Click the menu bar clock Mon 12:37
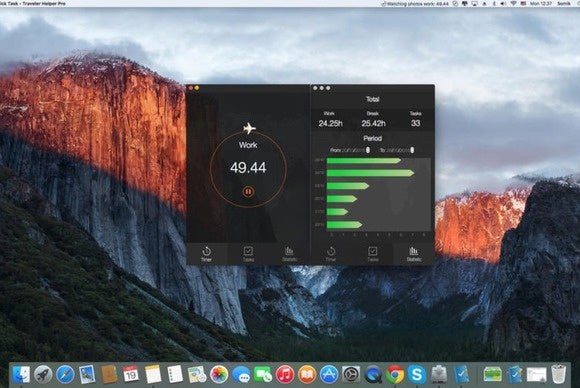This screenshot has height=388, width=580. point(540,3)
